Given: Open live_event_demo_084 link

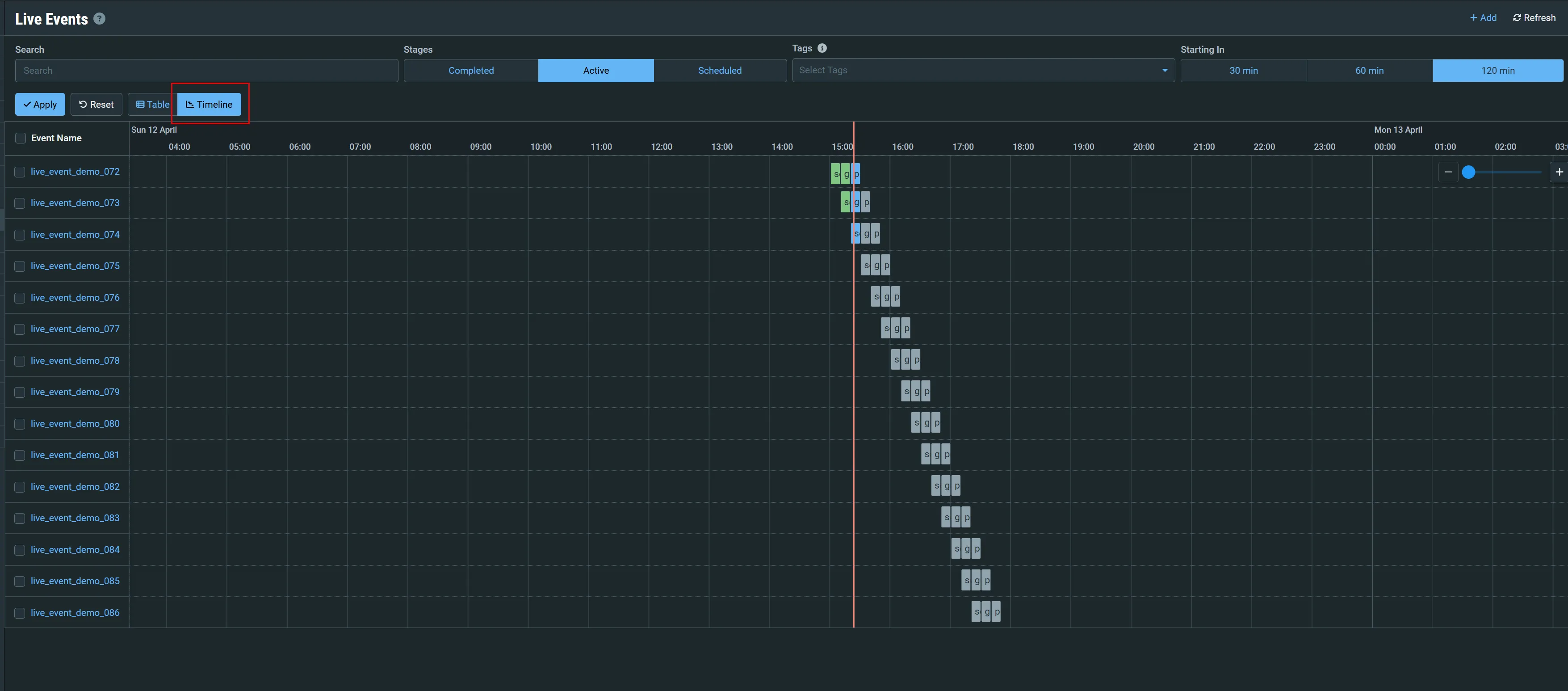Looking at the screenshot, I should 75,550.
